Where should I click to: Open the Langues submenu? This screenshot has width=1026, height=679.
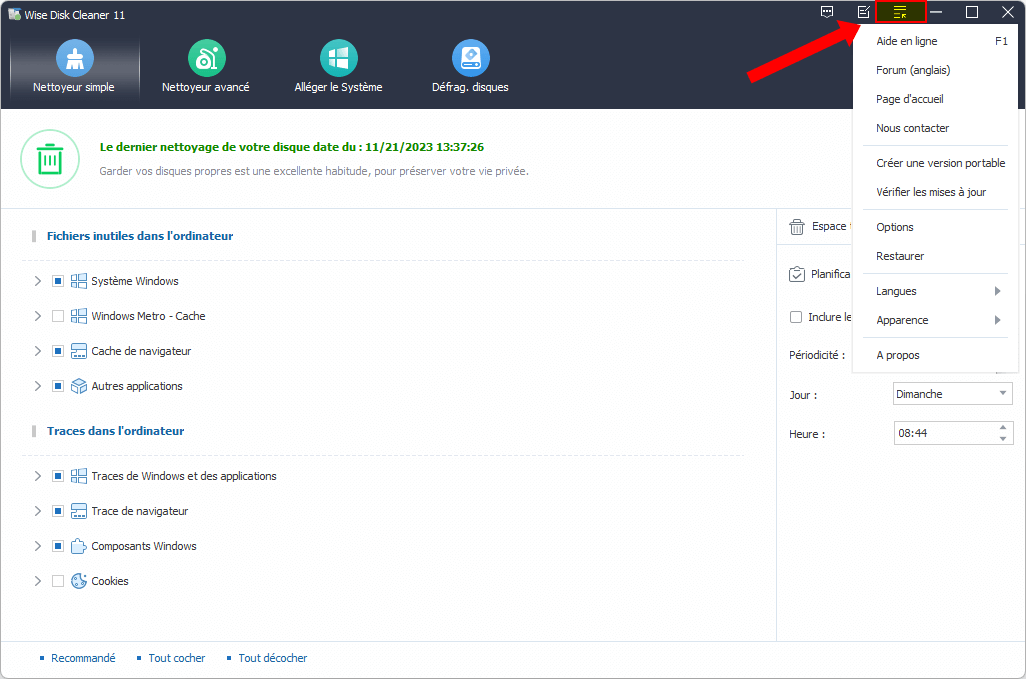click(935, 292)
